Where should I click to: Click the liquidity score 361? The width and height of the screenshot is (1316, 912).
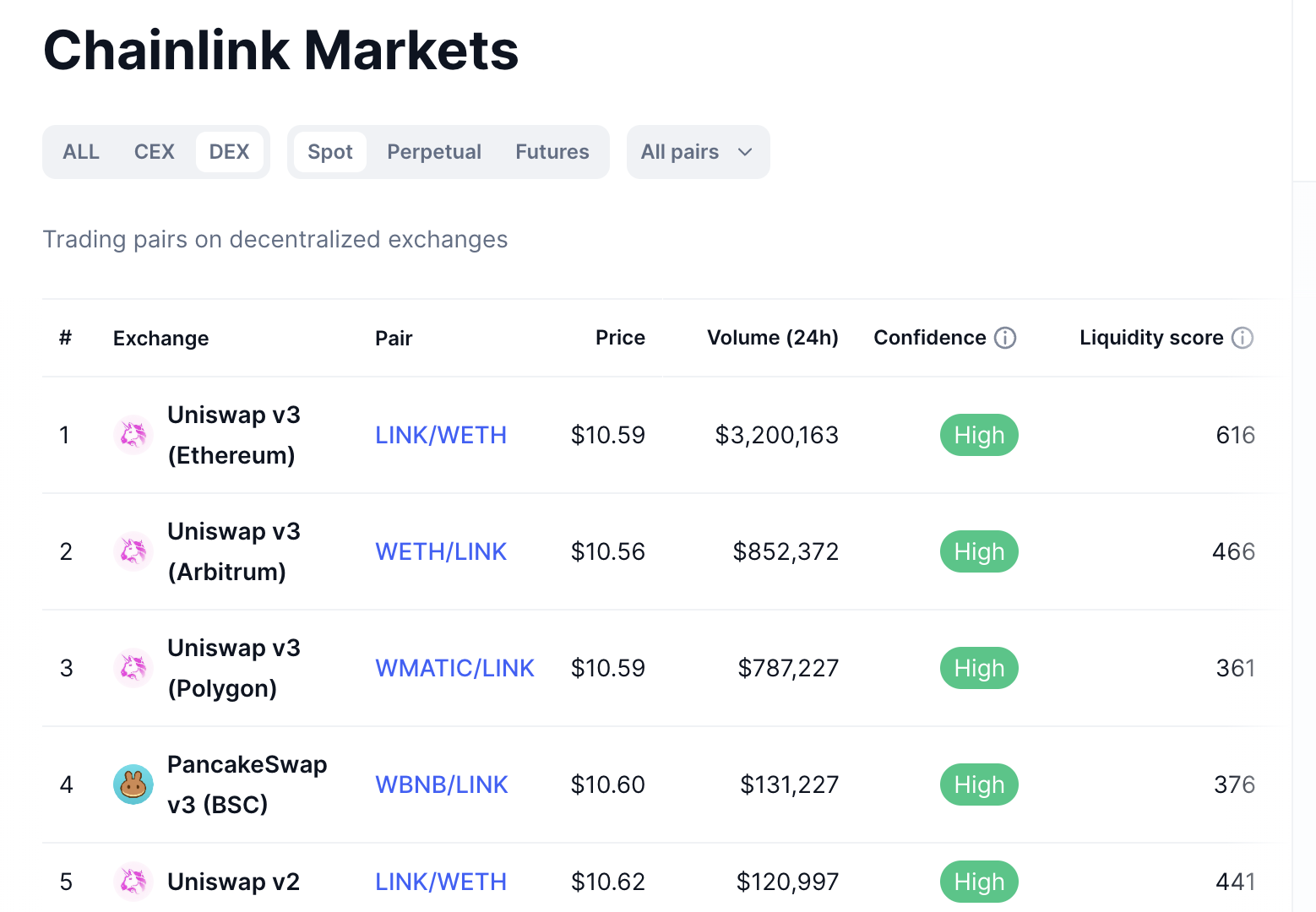pos(1235,668)
